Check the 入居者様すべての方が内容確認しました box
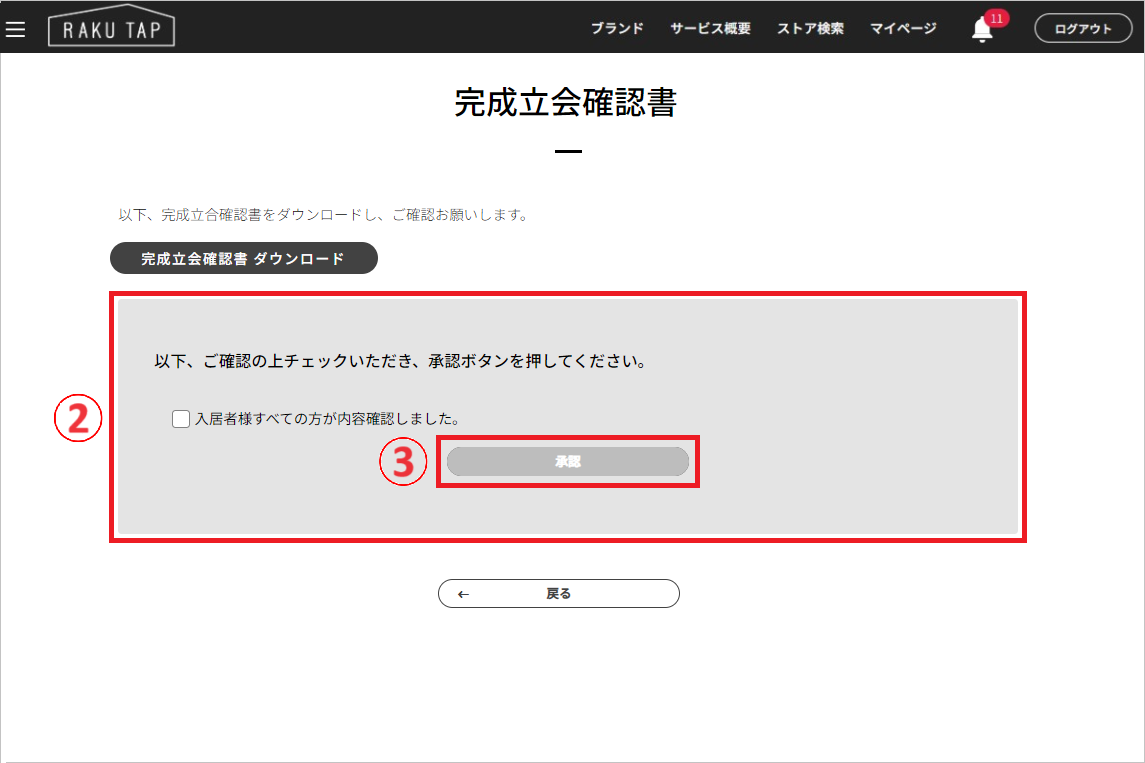The width and height of the screenshot is (1145, 763). tap(181, 419)
